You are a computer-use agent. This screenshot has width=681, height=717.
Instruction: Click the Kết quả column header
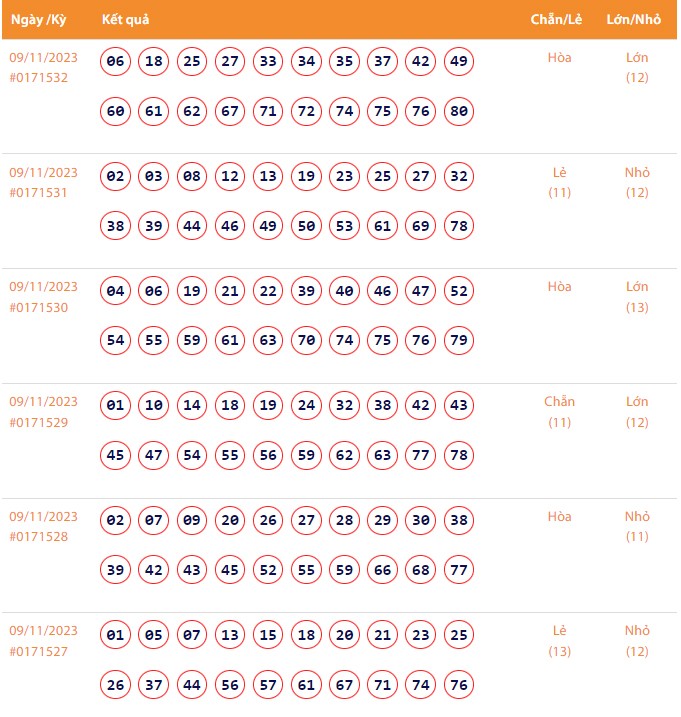(x=126, y=20)
